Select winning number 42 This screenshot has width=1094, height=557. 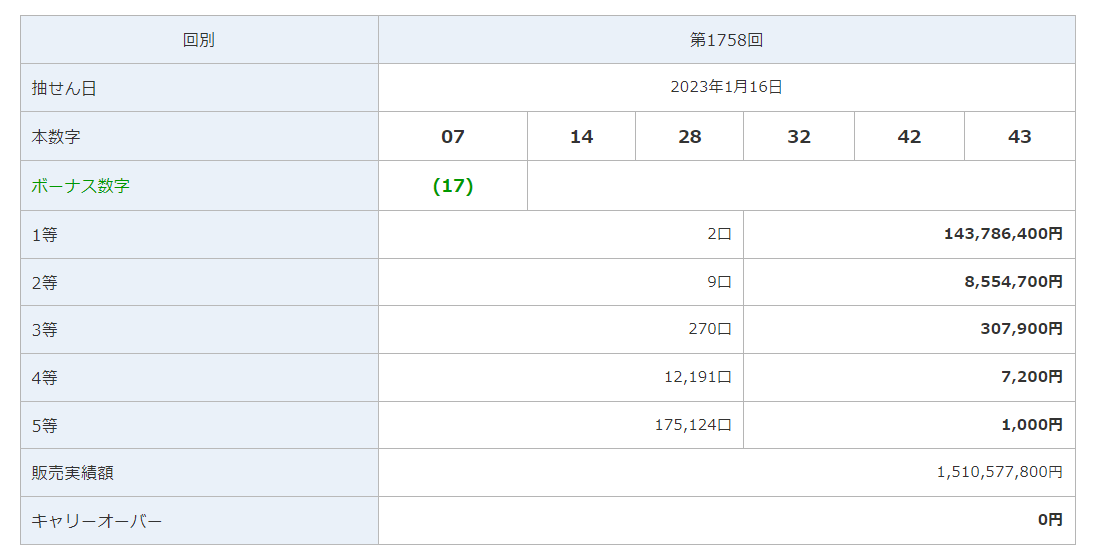(909, 137)
